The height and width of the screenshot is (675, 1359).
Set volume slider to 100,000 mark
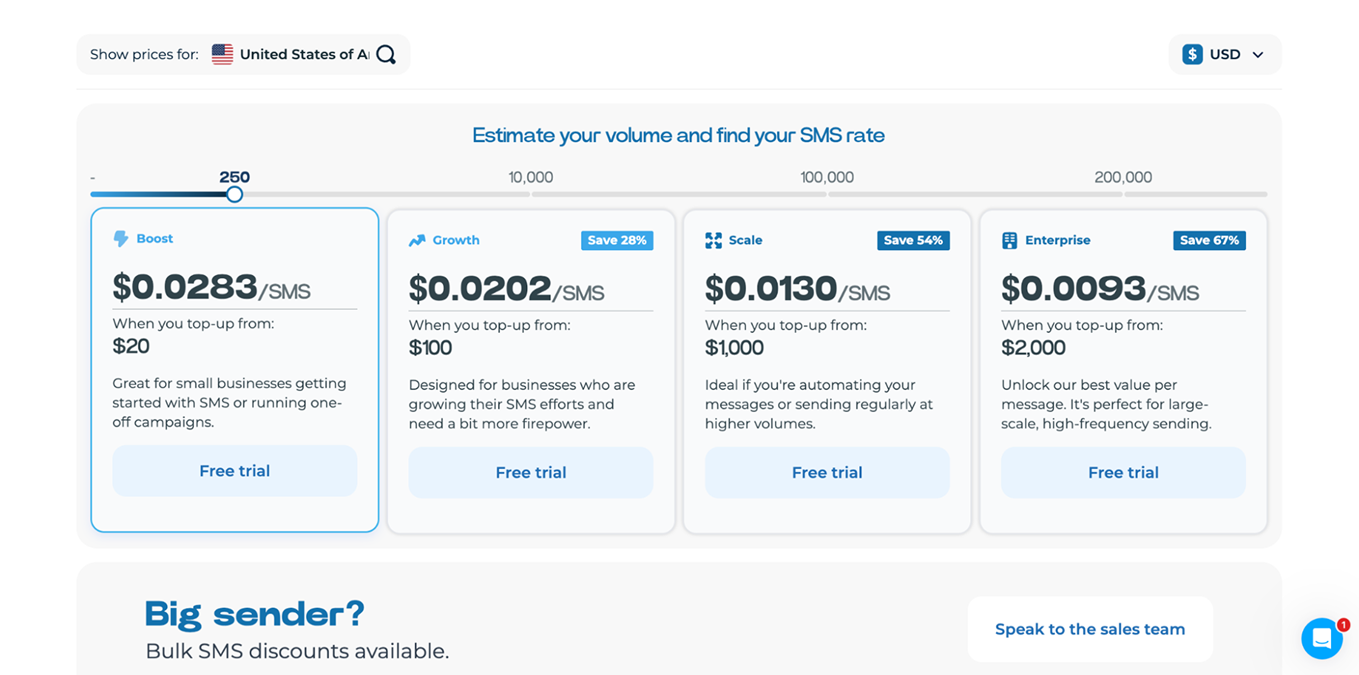point(827,194)
